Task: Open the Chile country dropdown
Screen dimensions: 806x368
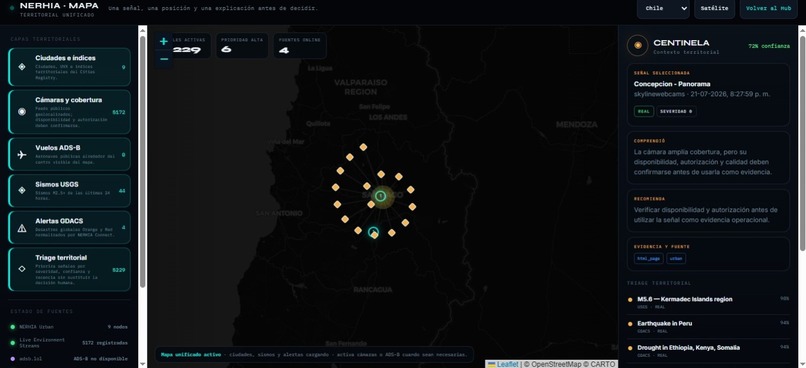Action: pos(663,8)
